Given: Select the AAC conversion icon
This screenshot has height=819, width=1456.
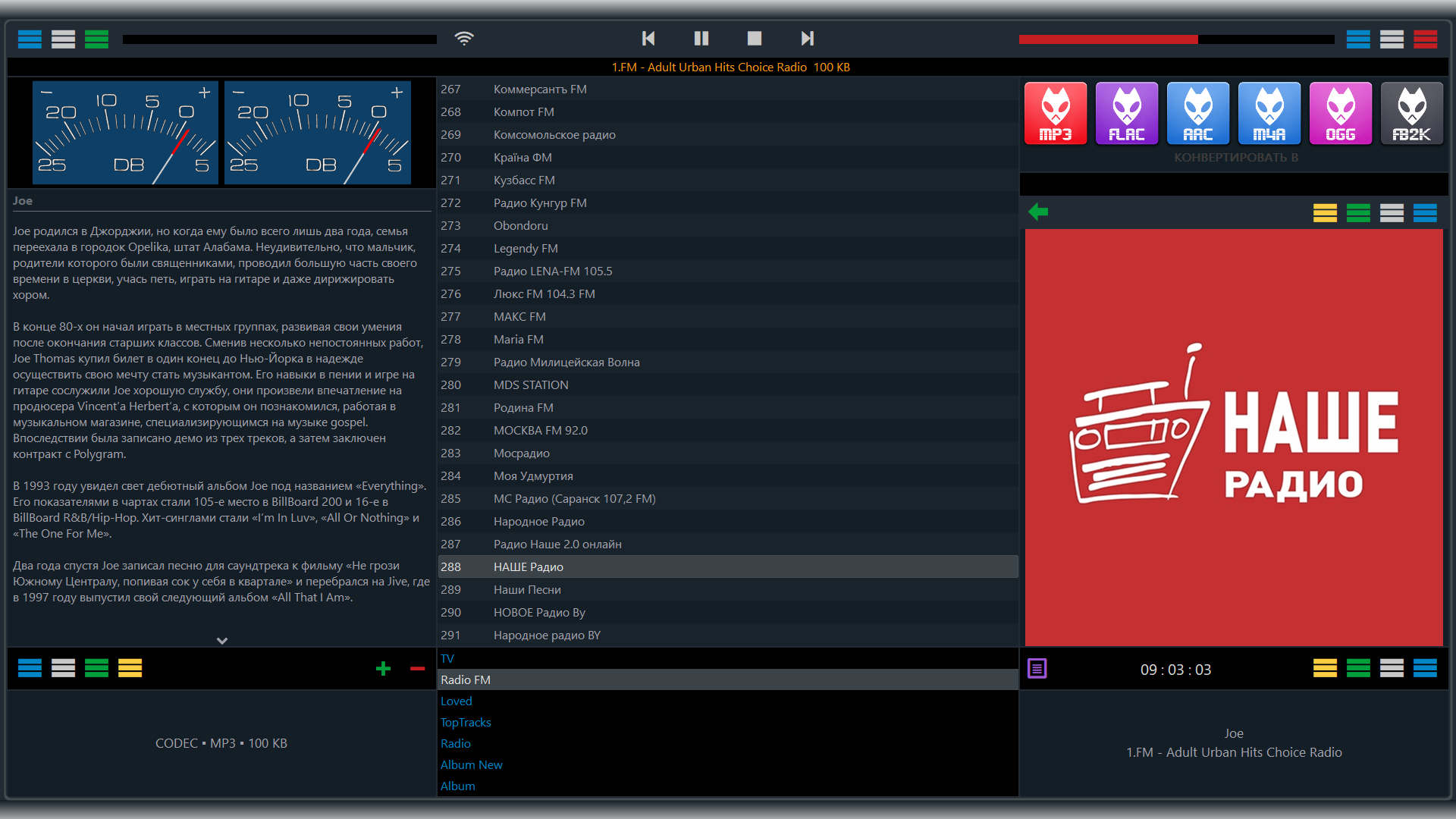Looking at the screenshot, I should pos(1197,114).
